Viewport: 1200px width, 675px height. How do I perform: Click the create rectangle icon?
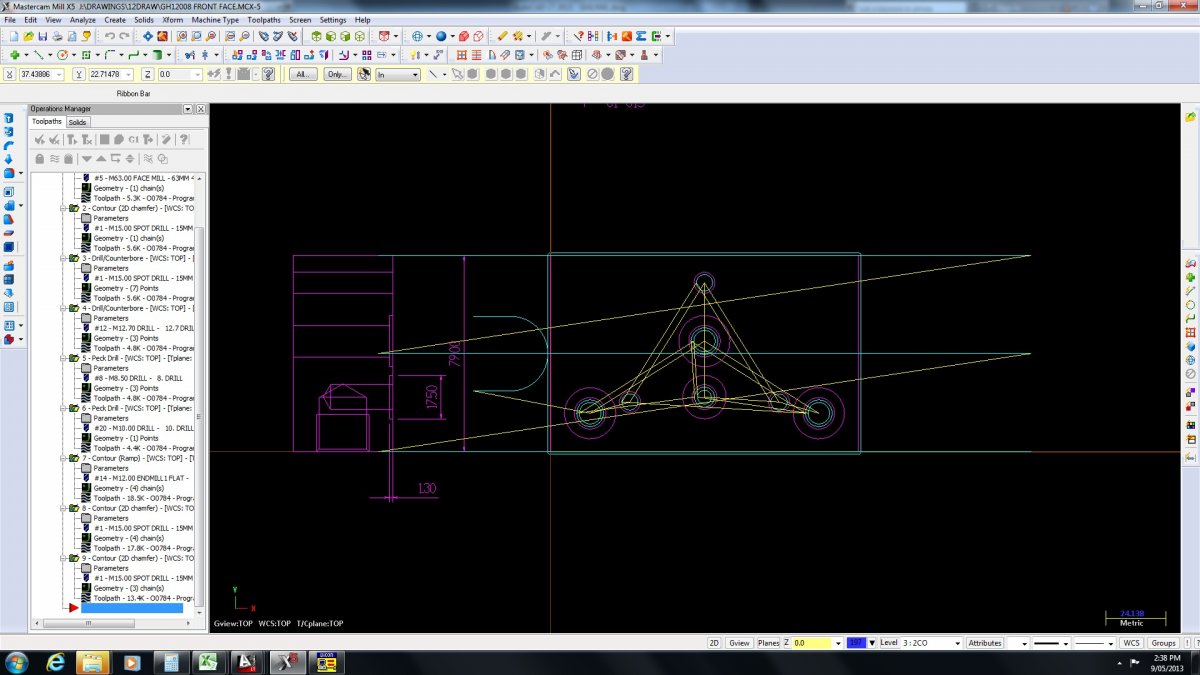86,55
